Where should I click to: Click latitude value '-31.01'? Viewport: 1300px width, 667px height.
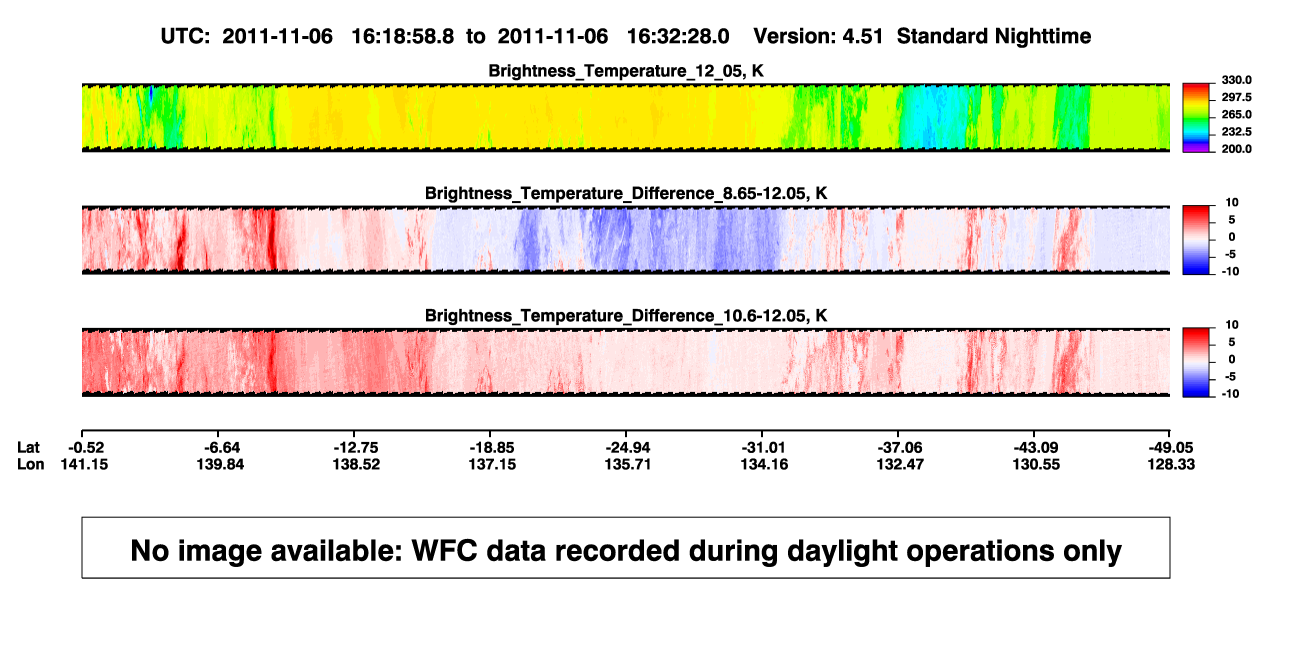[x=761, y=447]
